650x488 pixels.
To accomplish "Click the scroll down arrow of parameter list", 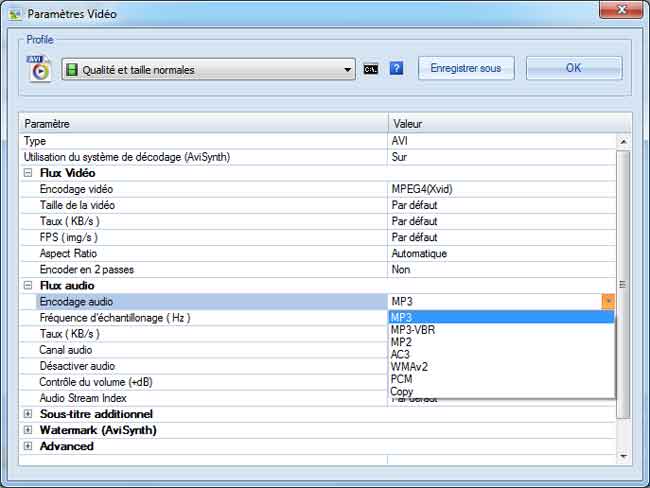I will [624, 455].
